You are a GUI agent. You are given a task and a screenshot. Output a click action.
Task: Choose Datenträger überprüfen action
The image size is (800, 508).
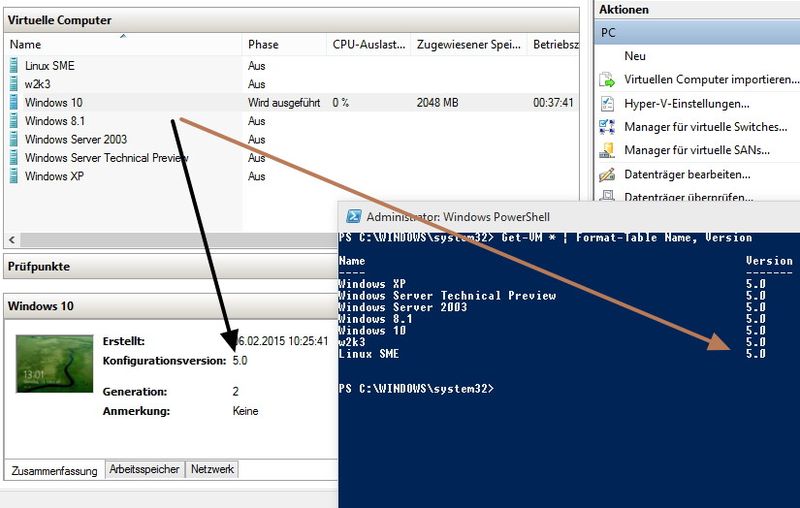click(x=689, y=196)
